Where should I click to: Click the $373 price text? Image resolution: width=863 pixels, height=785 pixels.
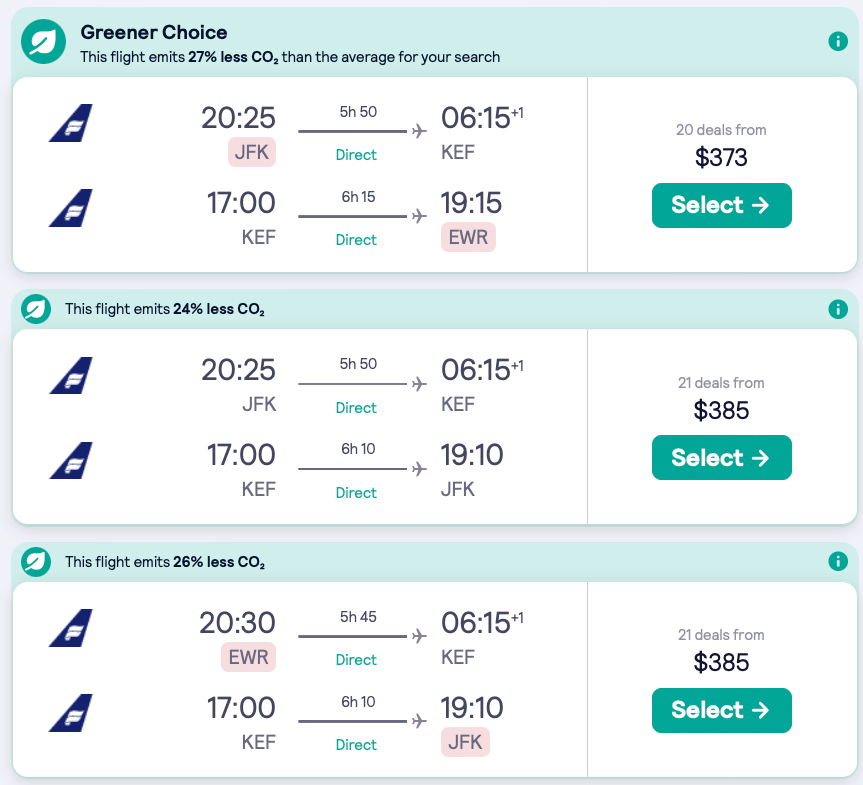click(721, 157)
